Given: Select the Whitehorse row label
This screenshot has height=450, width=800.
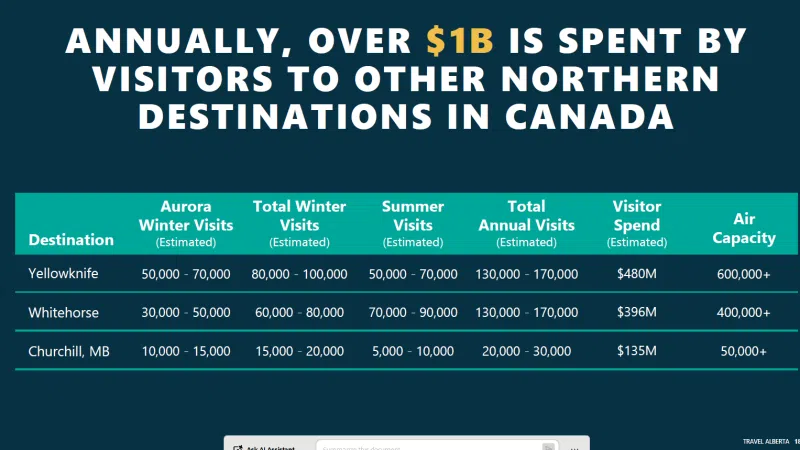Looking at the screenshot, I should click(63, 313).
